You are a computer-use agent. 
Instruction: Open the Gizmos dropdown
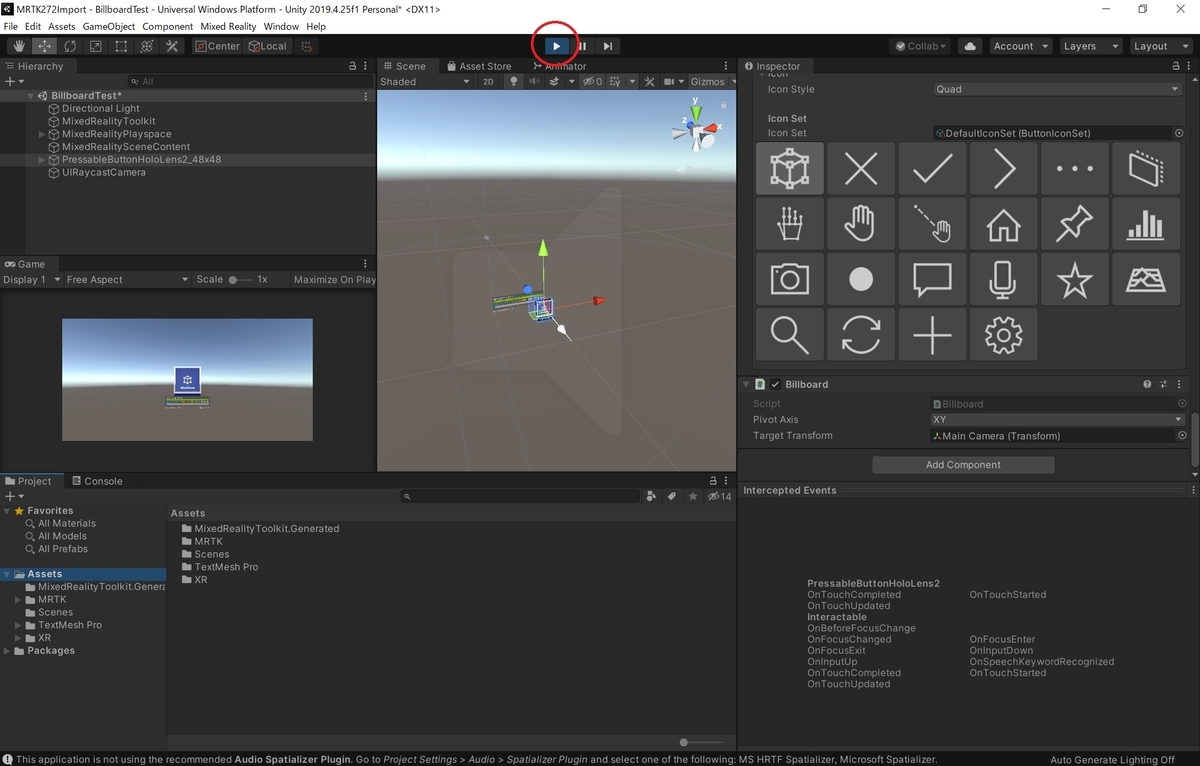pyautogui.click(x=712, y=82)
